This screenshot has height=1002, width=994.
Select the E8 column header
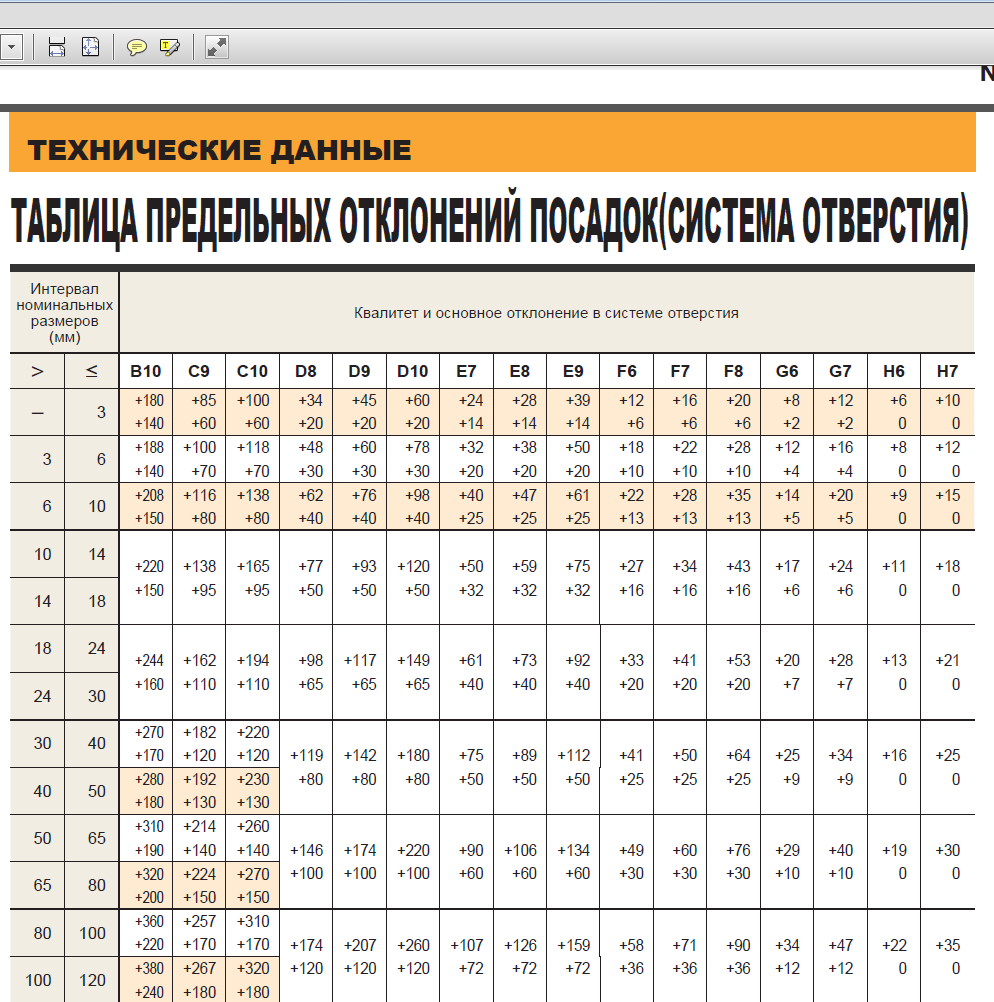[x=520, y=371]
